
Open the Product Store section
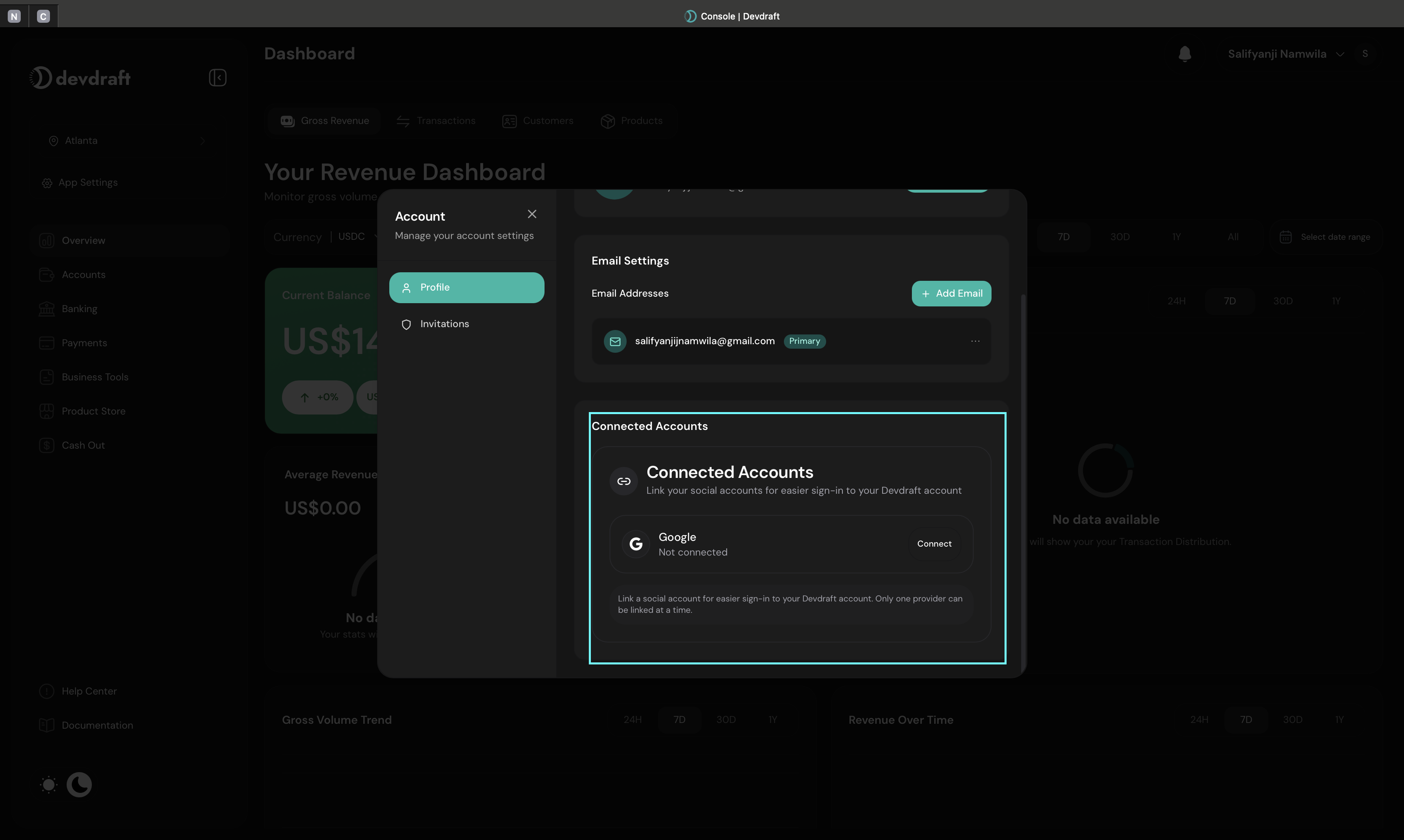click(x=93, y=411)
